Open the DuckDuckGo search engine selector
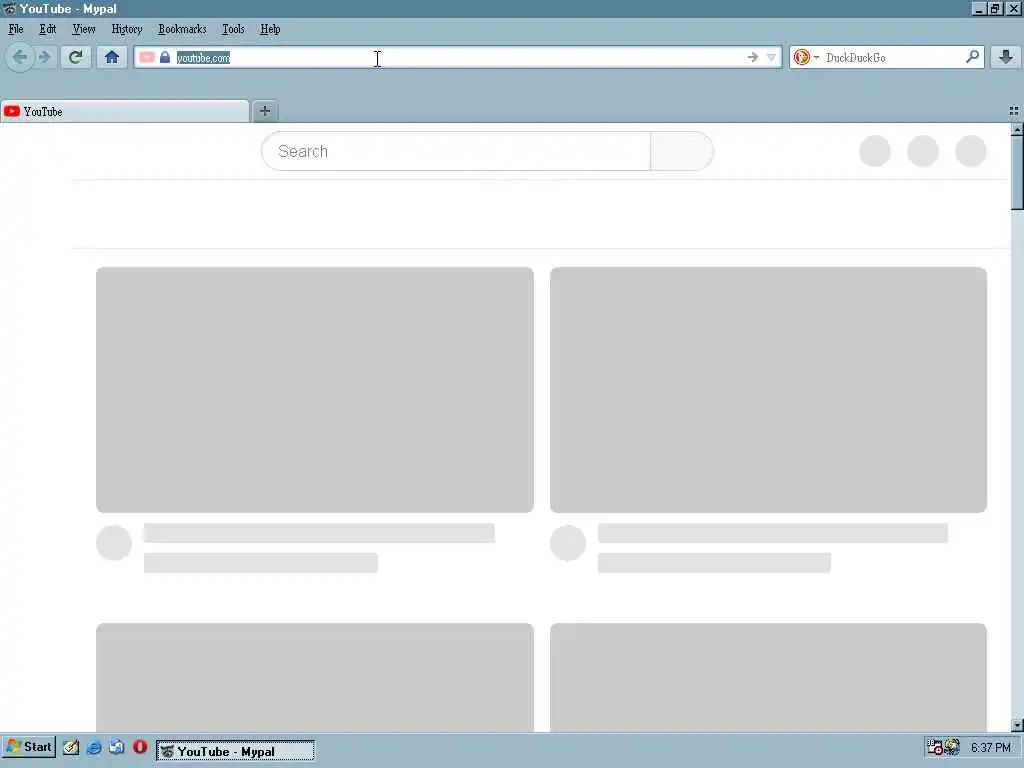 806,57
